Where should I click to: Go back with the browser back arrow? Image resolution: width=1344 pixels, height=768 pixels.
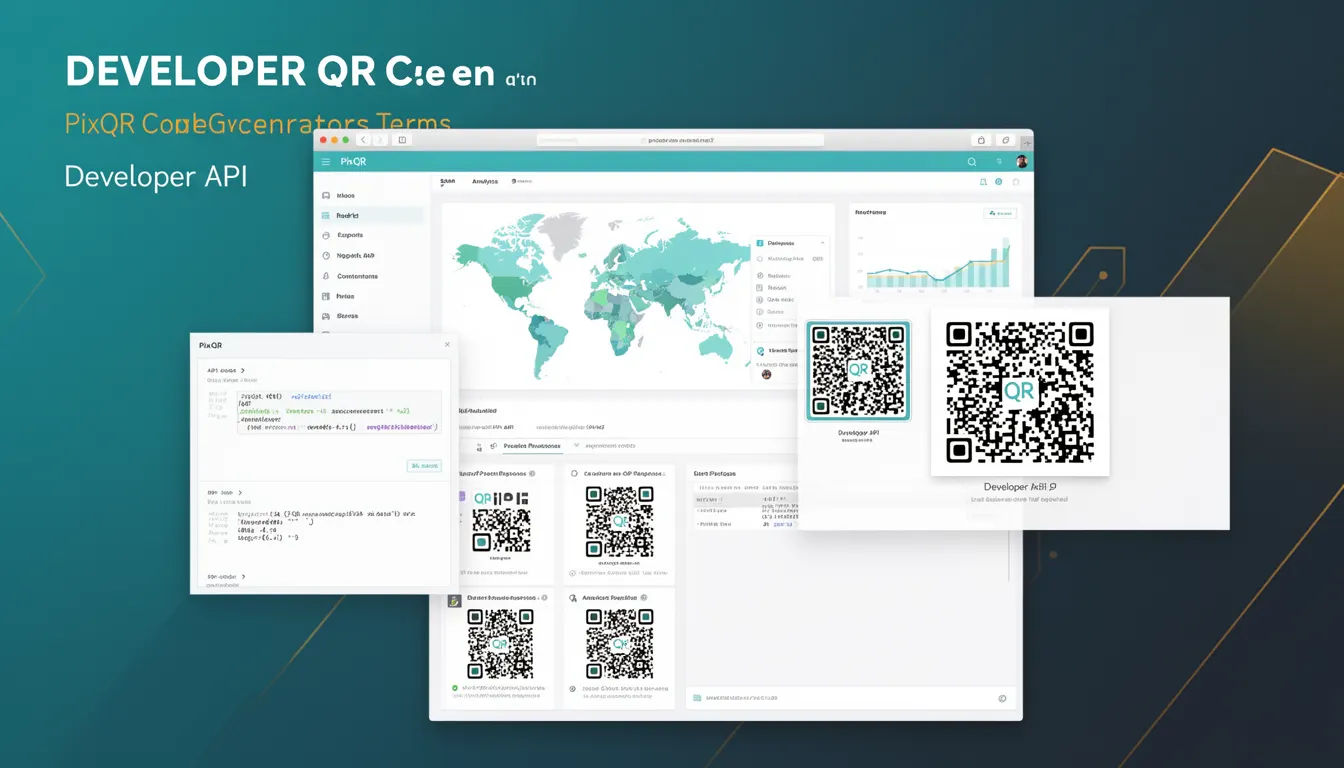(x=363, y=141)
